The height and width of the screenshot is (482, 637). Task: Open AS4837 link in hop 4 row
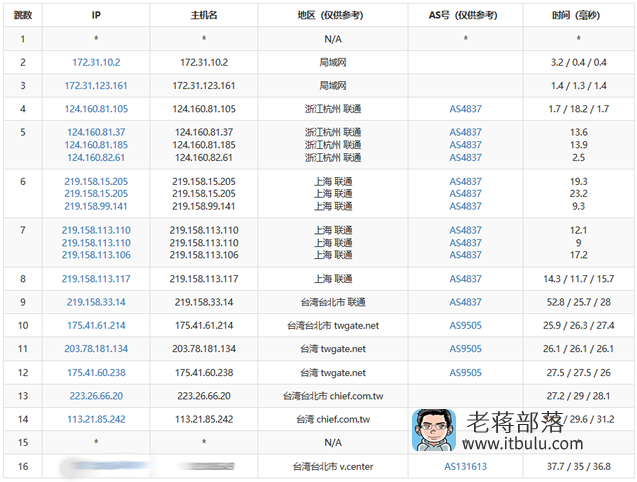tap(466, 109)
